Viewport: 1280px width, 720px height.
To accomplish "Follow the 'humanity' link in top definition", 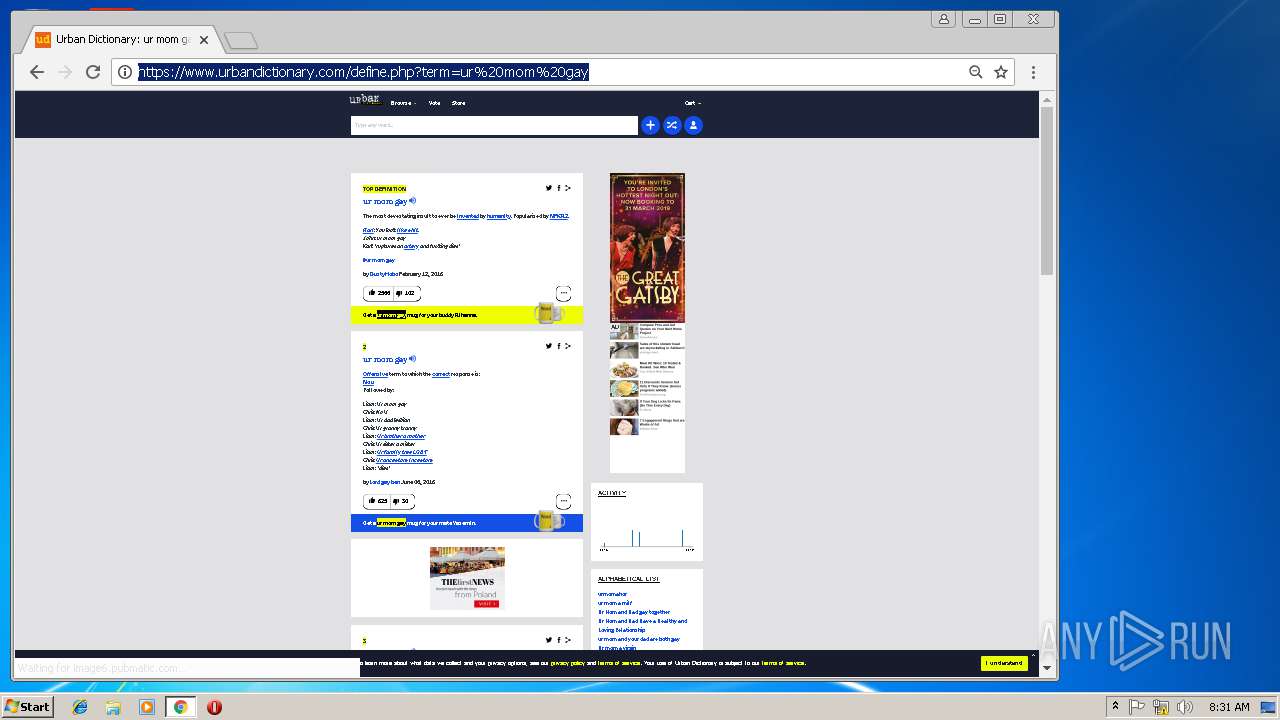I will [498, 216].
